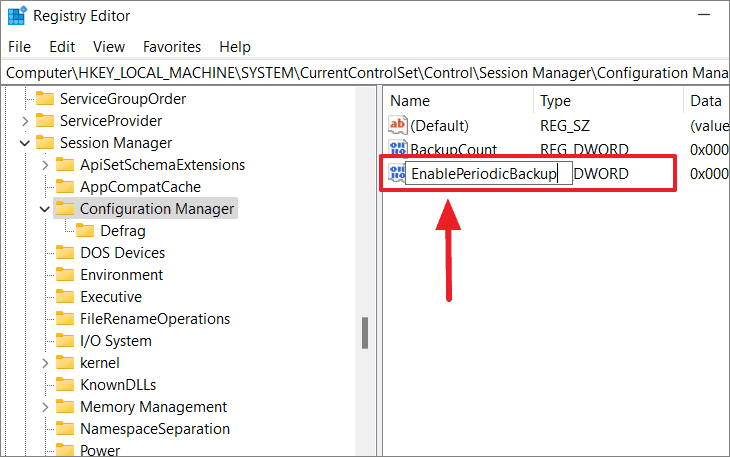Click the Environment folder icon
The height and width of the screenshot is (457, 730).
(65, 274)
